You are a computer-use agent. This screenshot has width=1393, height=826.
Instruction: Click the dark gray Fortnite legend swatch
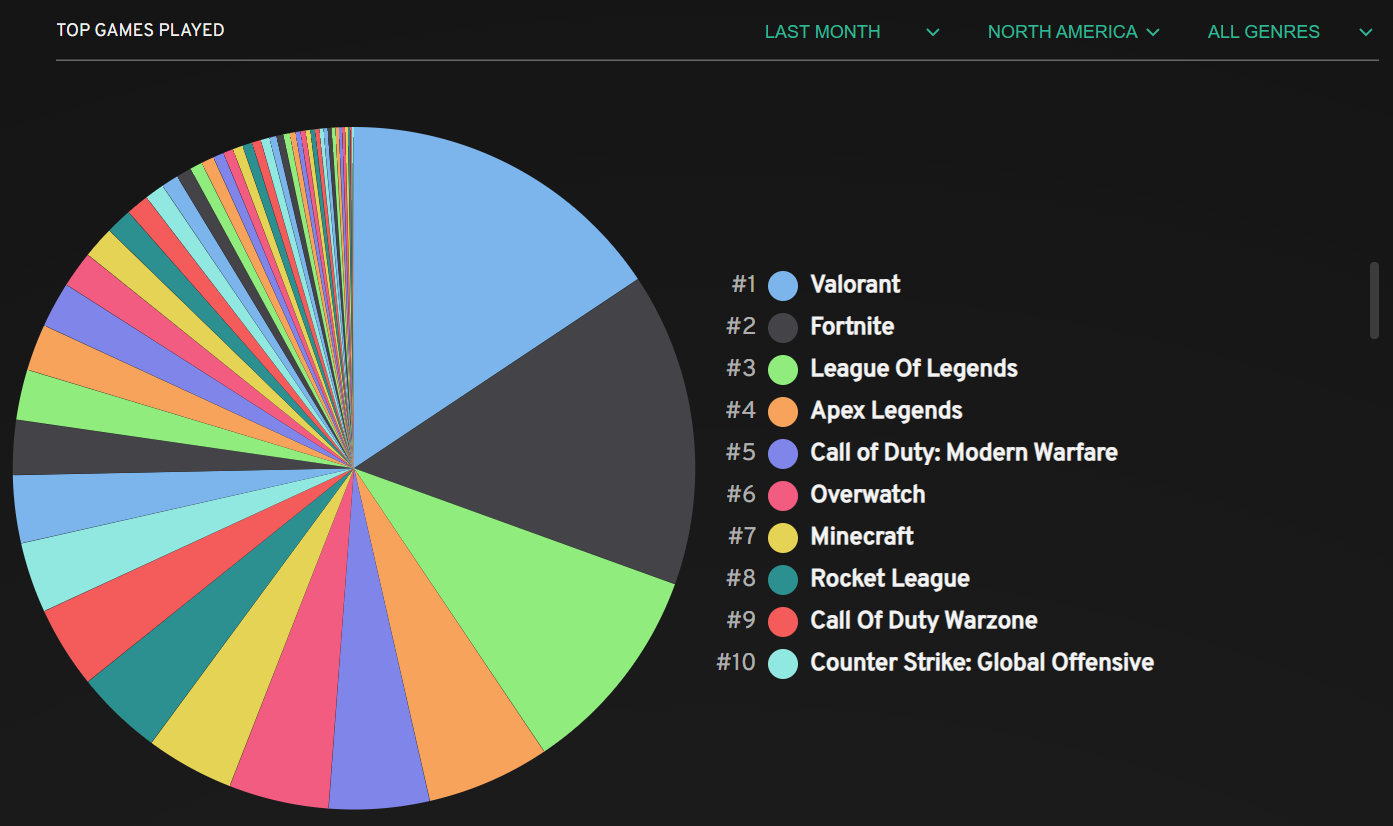[783, 327]
